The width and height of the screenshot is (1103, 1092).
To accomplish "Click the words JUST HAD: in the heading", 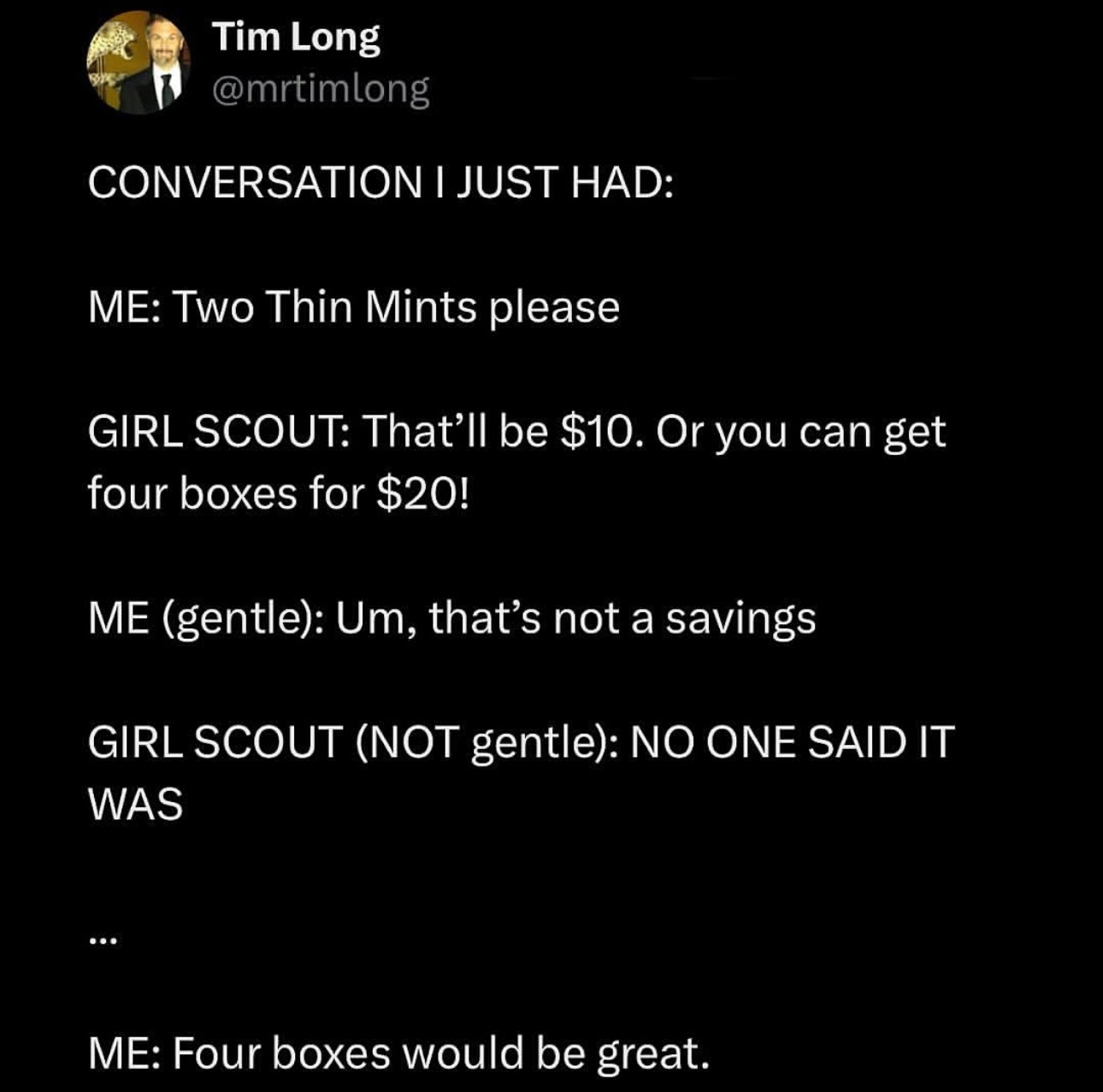I will [564, 182].
